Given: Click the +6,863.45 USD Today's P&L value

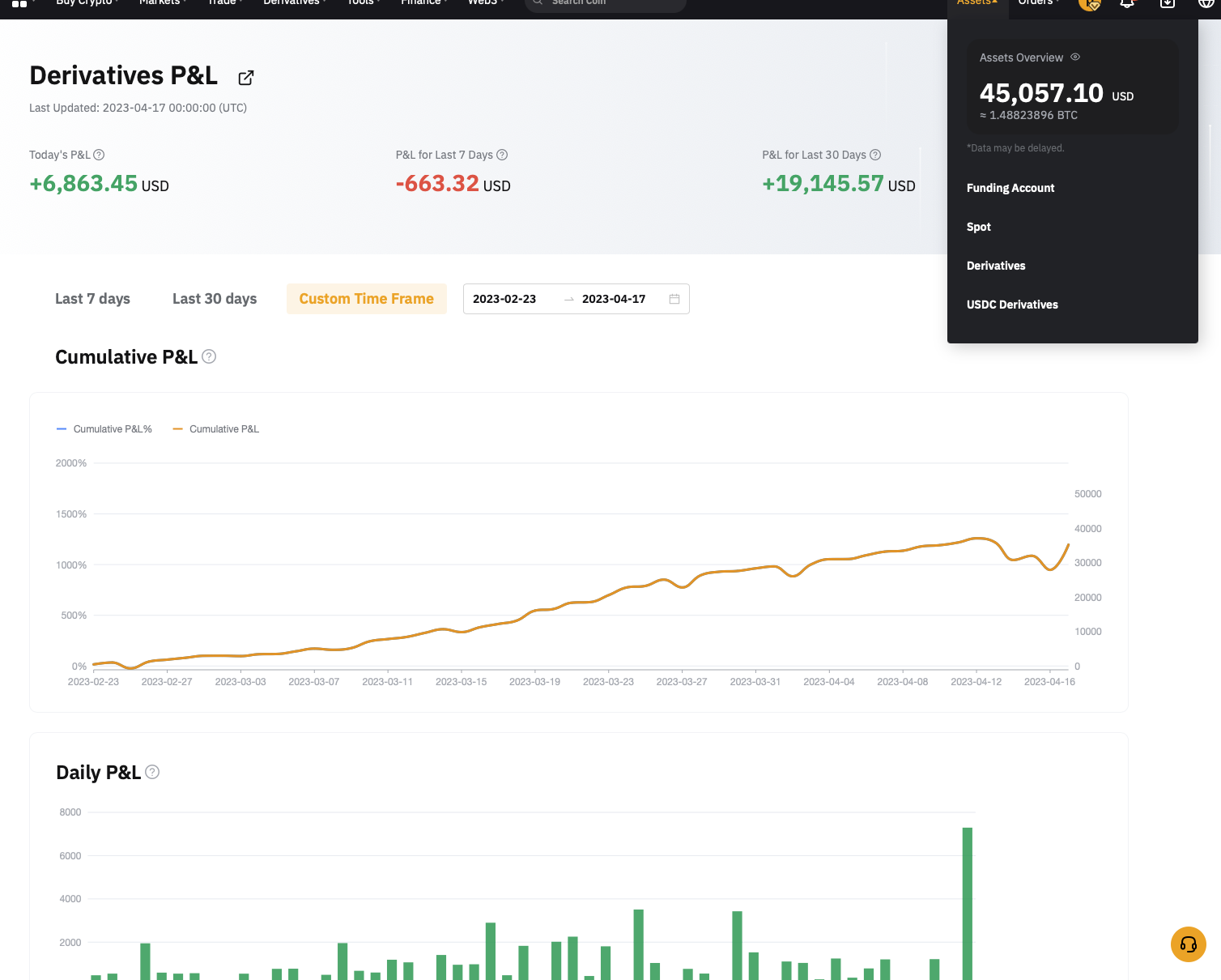Looking at the screenshot, I should [99, 184].
